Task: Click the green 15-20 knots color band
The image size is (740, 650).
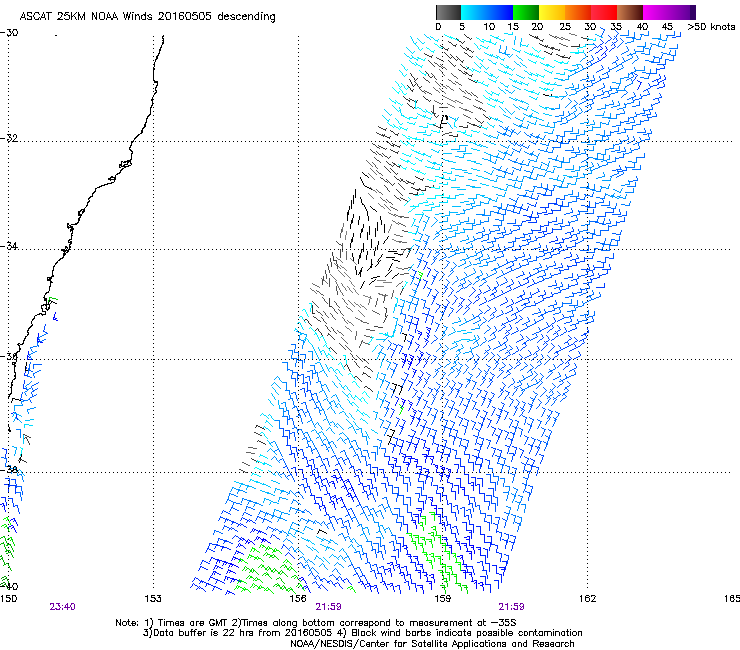Action: 526,12
